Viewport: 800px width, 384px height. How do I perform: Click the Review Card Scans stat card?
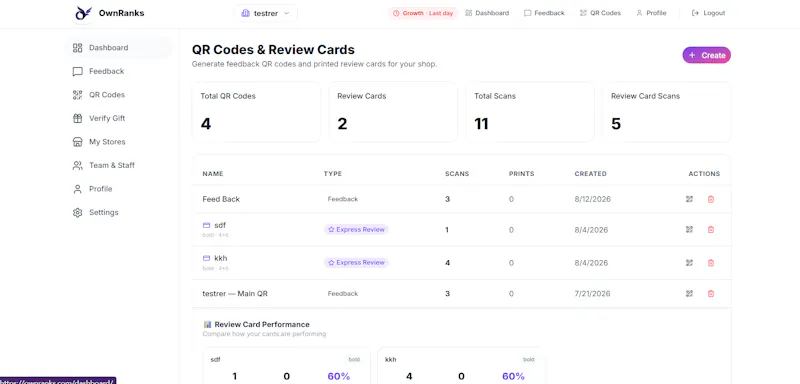666,112
